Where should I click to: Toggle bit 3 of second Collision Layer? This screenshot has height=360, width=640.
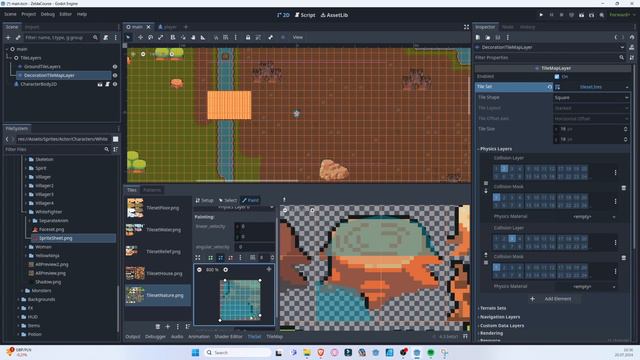coord(512,238)
